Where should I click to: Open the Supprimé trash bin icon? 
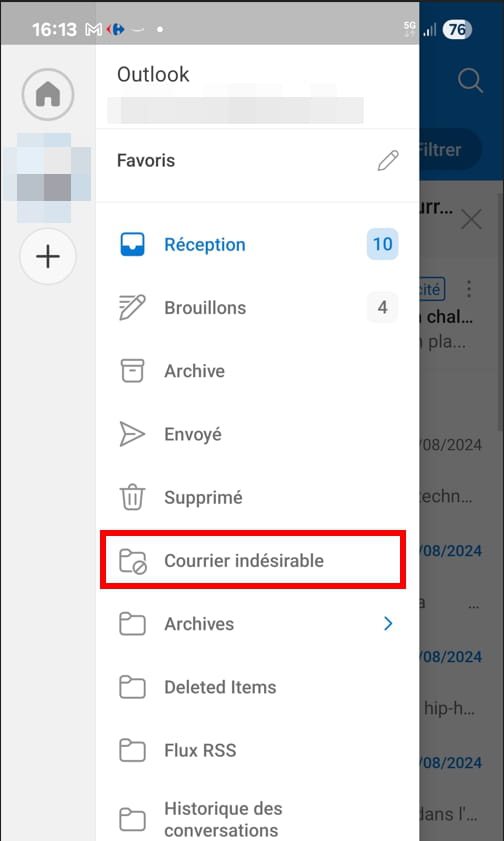[x=132, y=497]
